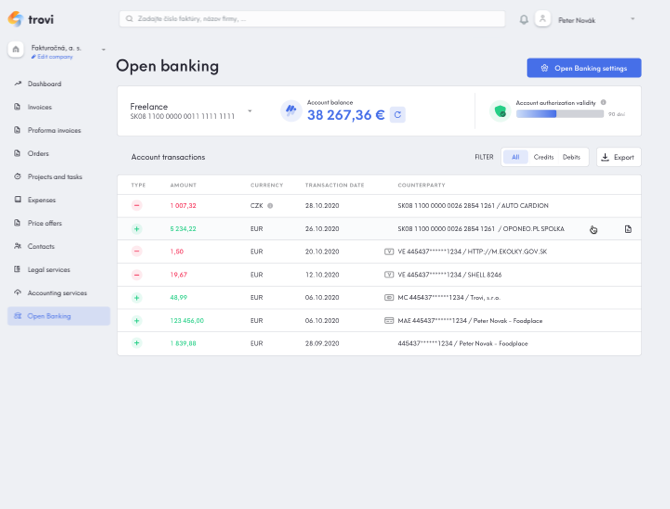Click the minus icon on 1,60 row

[x=137, y=251]
